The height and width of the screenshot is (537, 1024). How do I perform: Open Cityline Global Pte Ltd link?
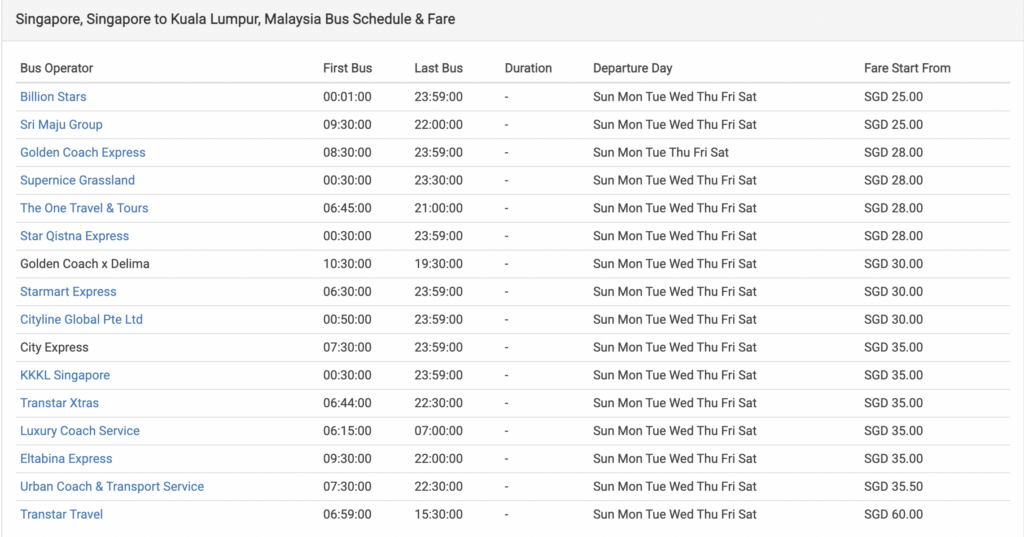coord(81,319)
